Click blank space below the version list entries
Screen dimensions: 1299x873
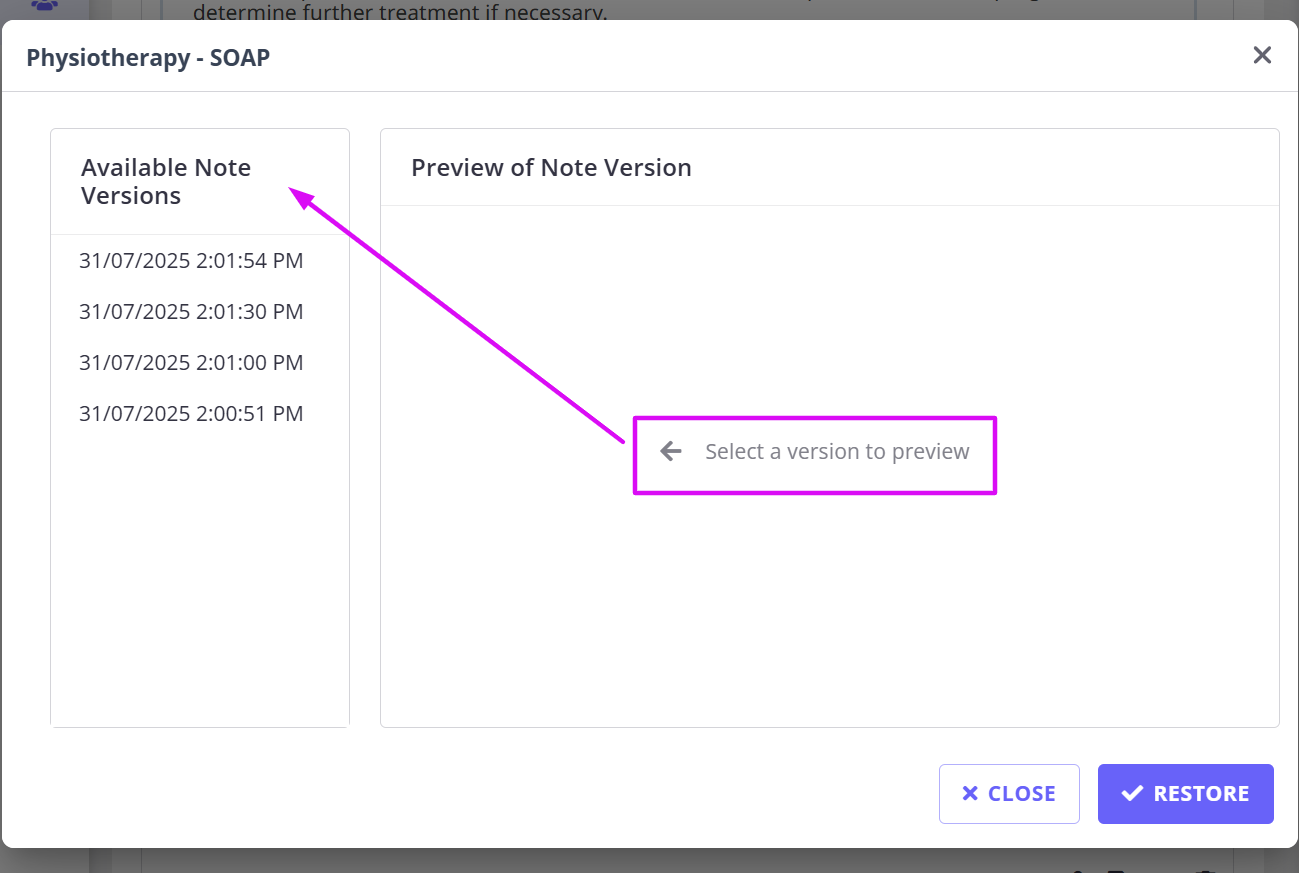(x=200, y=580)
